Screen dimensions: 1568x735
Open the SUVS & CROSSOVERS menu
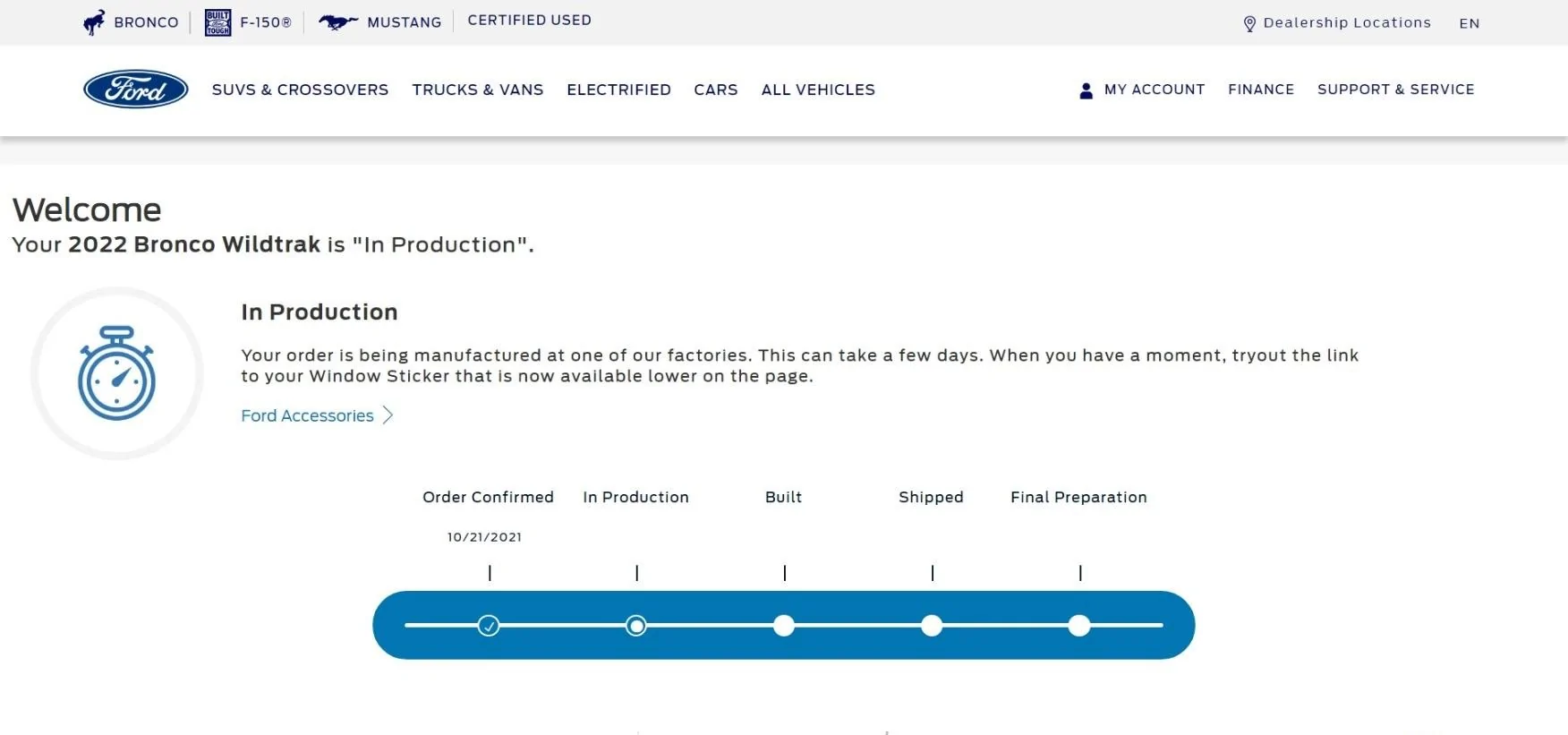(300, 90)
